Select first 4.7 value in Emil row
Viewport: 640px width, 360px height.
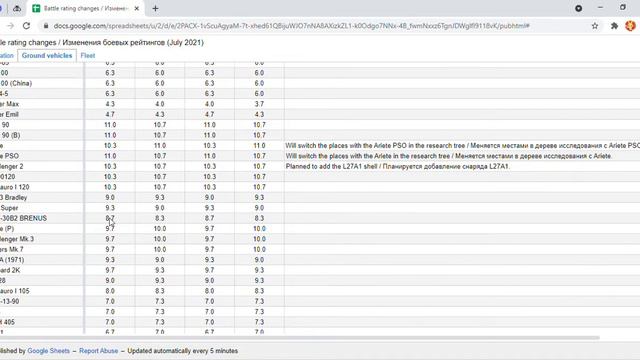coord(110,114)
